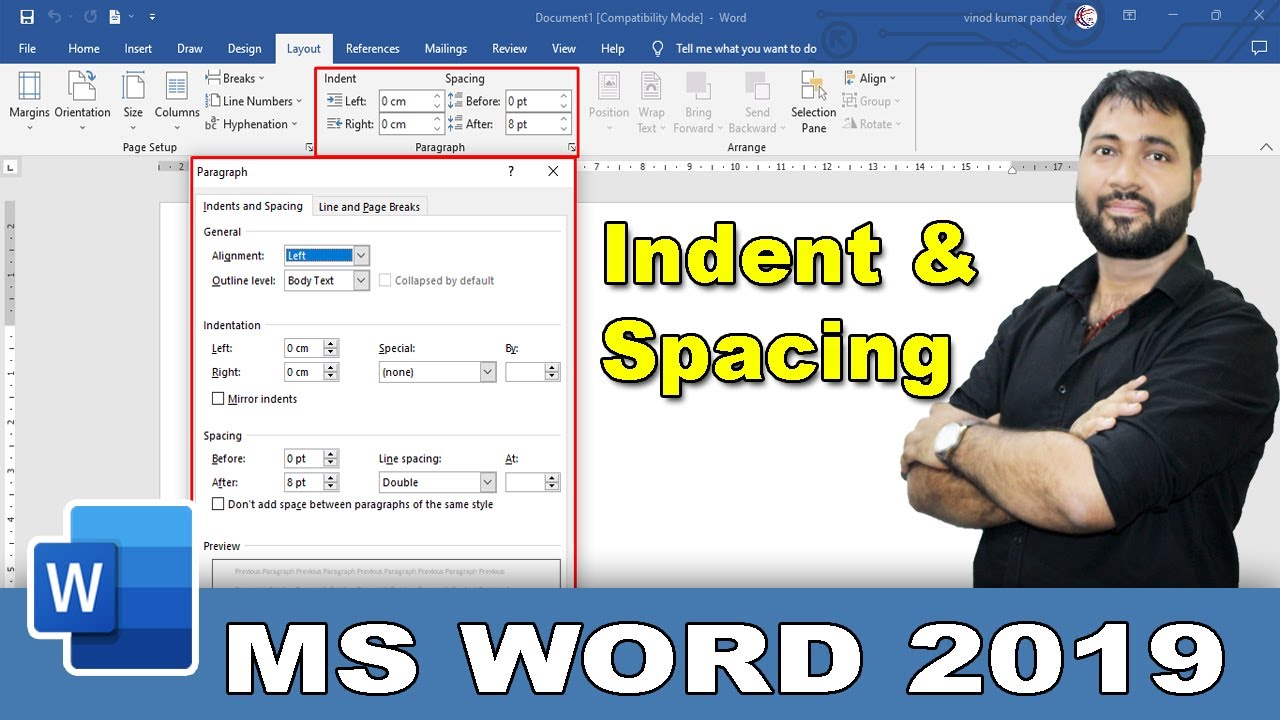Image resolution: width=1280 pixels, height=720 pixels.
Task: Click the Position arrange icon
Action: click(609, 102)
